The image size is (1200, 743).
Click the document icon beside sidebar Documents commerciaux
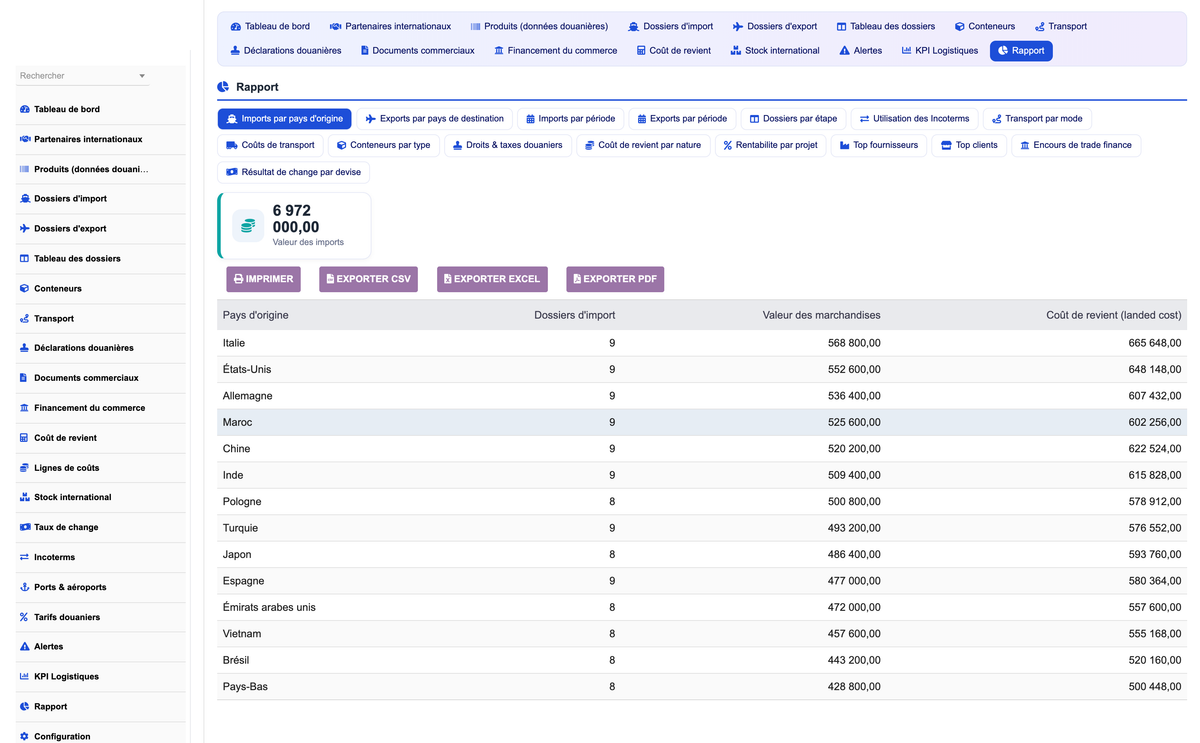pyautogui.click(x=25, y=378)
